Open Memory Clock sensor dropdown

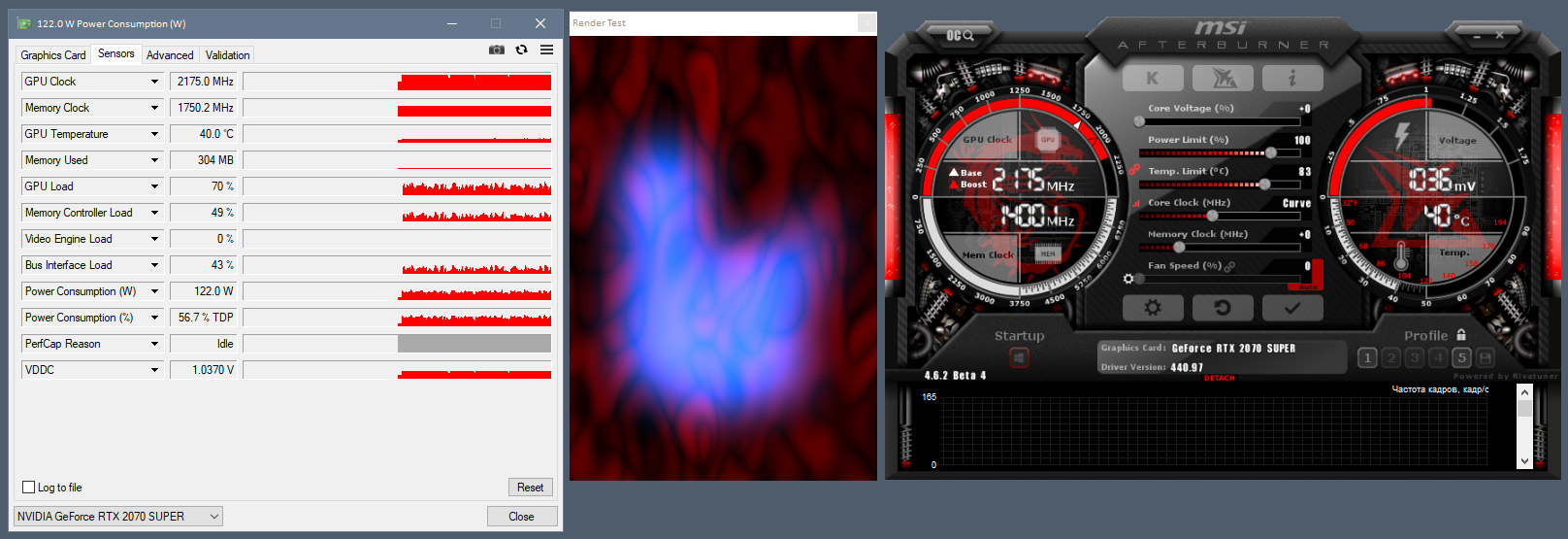[154, 108]
